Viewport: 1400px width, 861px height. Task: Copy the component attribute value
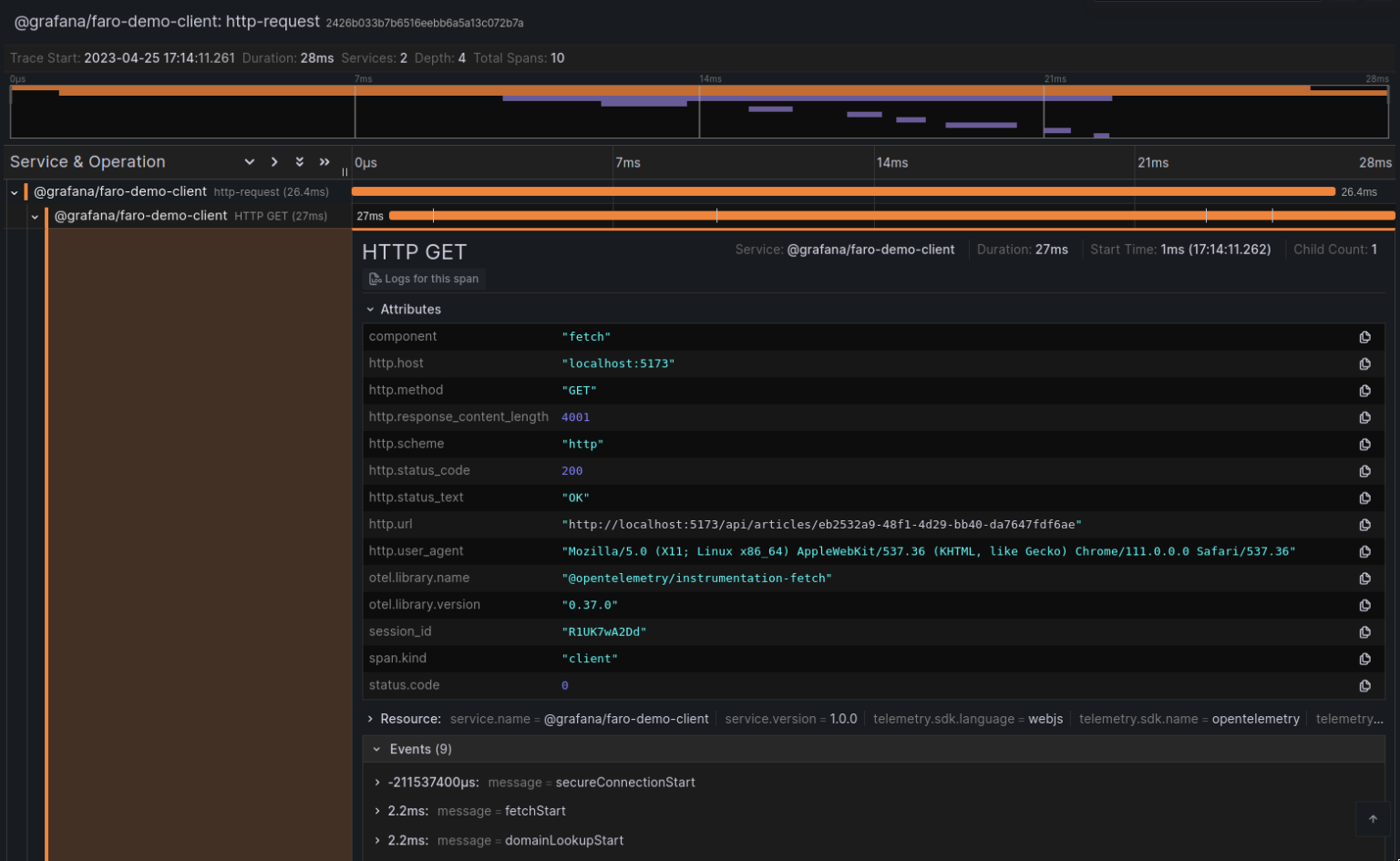1364,336
